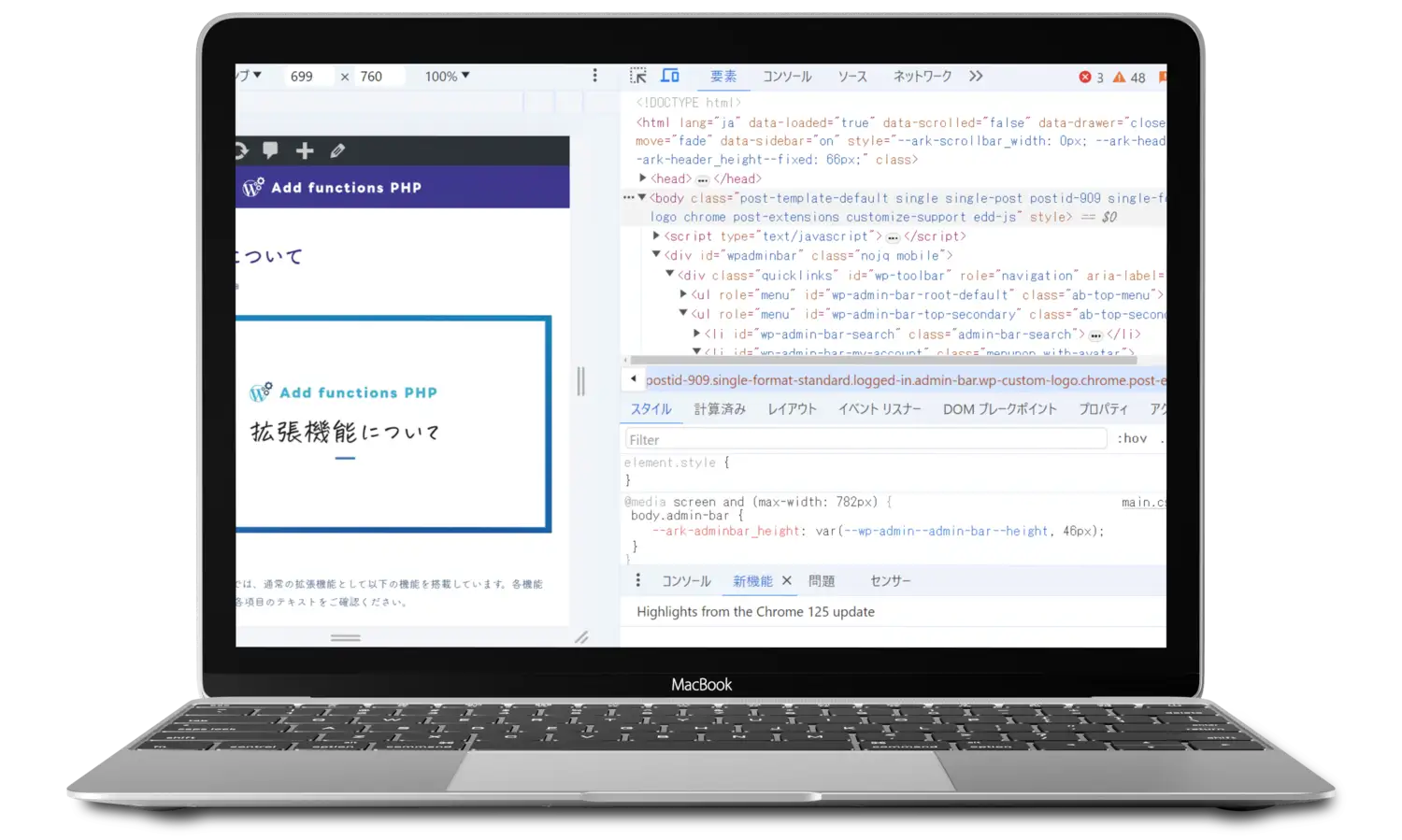The image size is (1402, 840).
Task: Click the panel divider drag handle
Action: (580, 381)
